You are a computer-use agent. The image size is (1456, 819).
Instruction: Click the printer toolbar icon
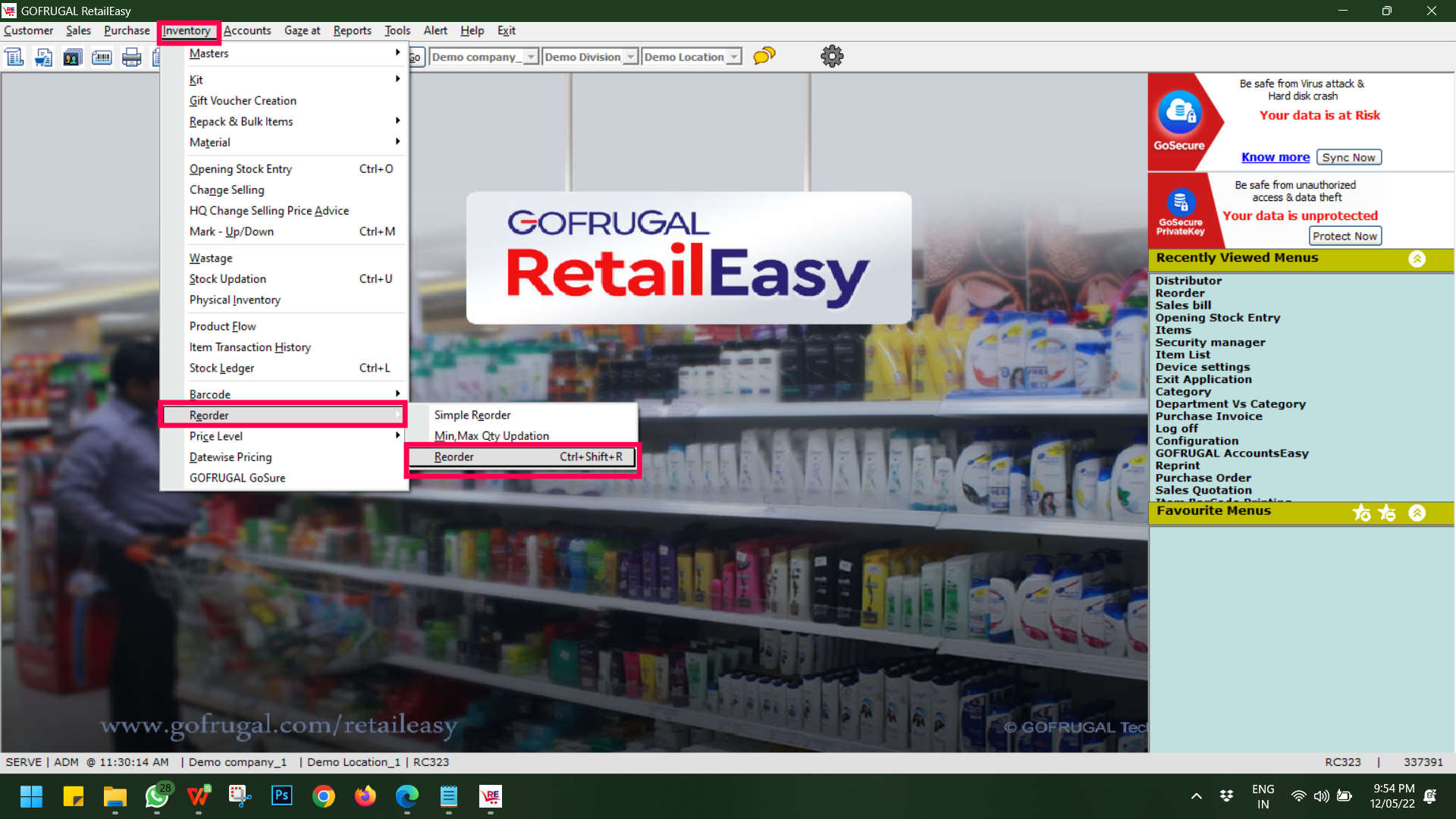pos(131,57)
